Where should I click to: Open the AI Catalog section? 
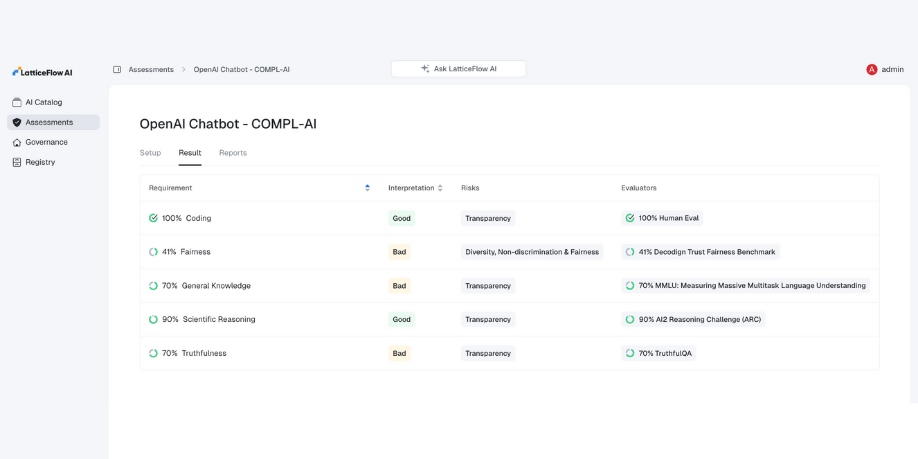[53, 102]
